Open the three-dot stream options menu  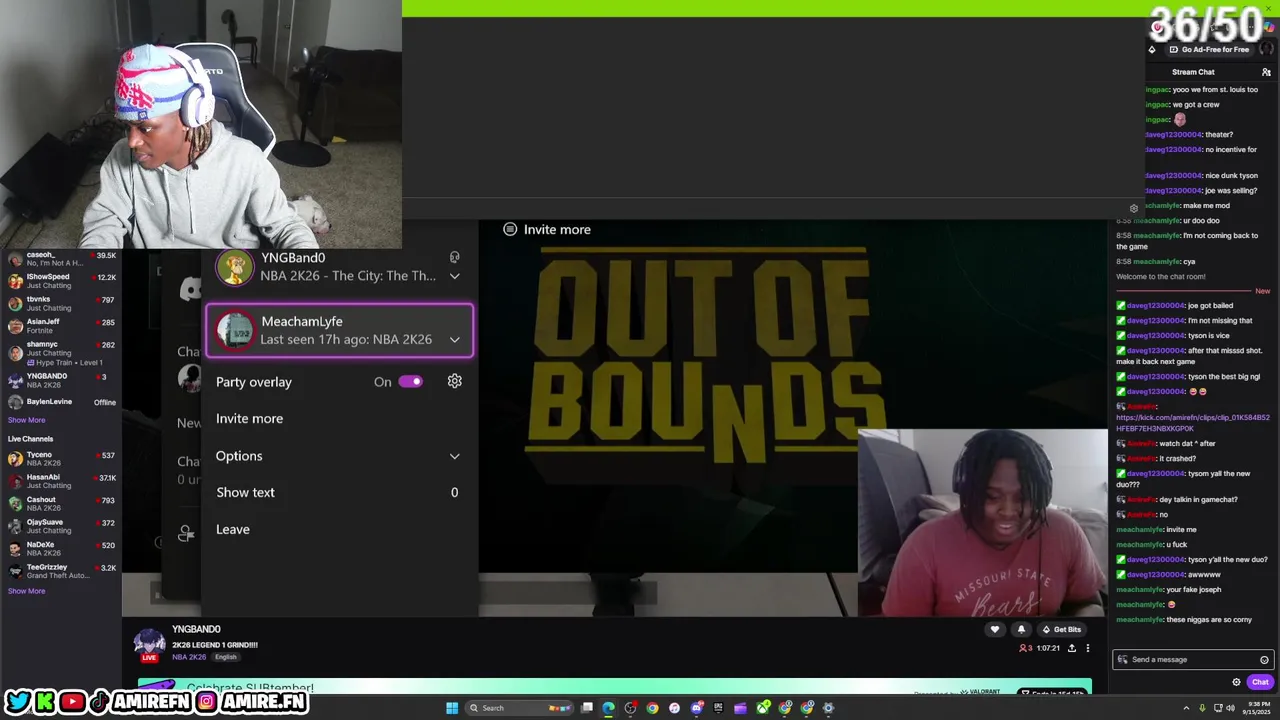click(x=1088, y=648)
